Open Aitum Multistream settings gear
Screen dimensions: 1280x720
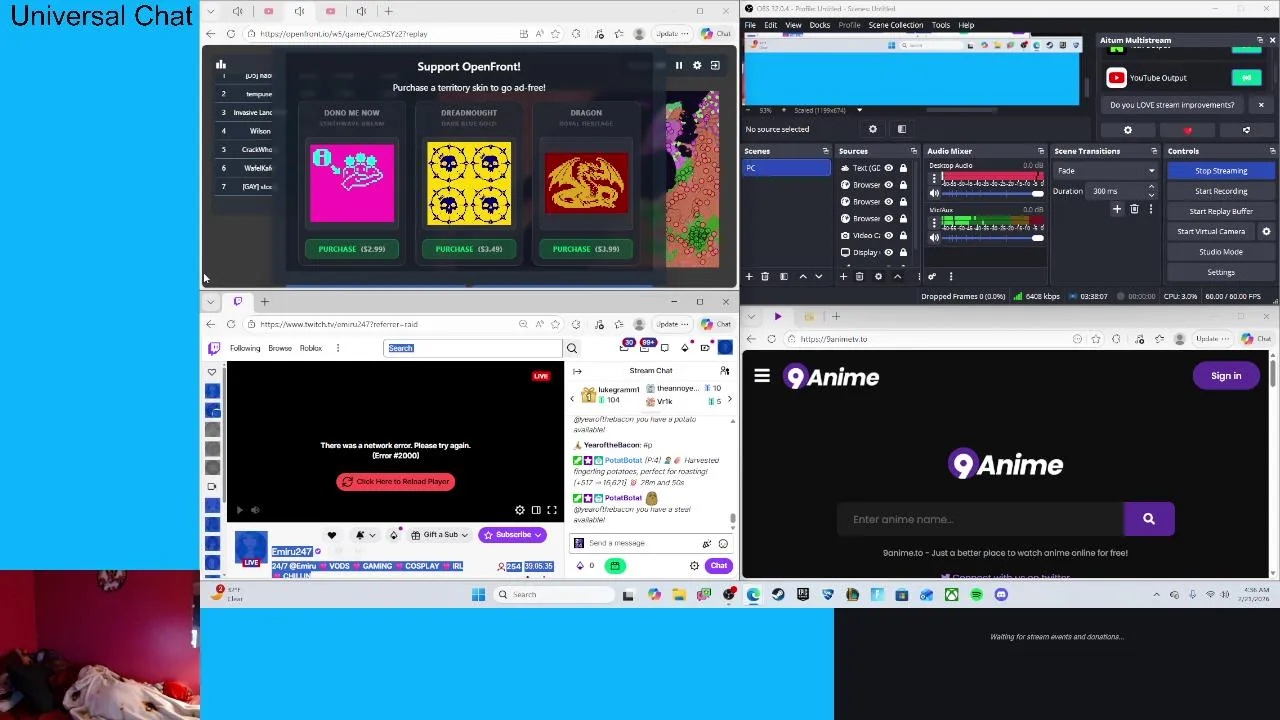pos(1128,130)
